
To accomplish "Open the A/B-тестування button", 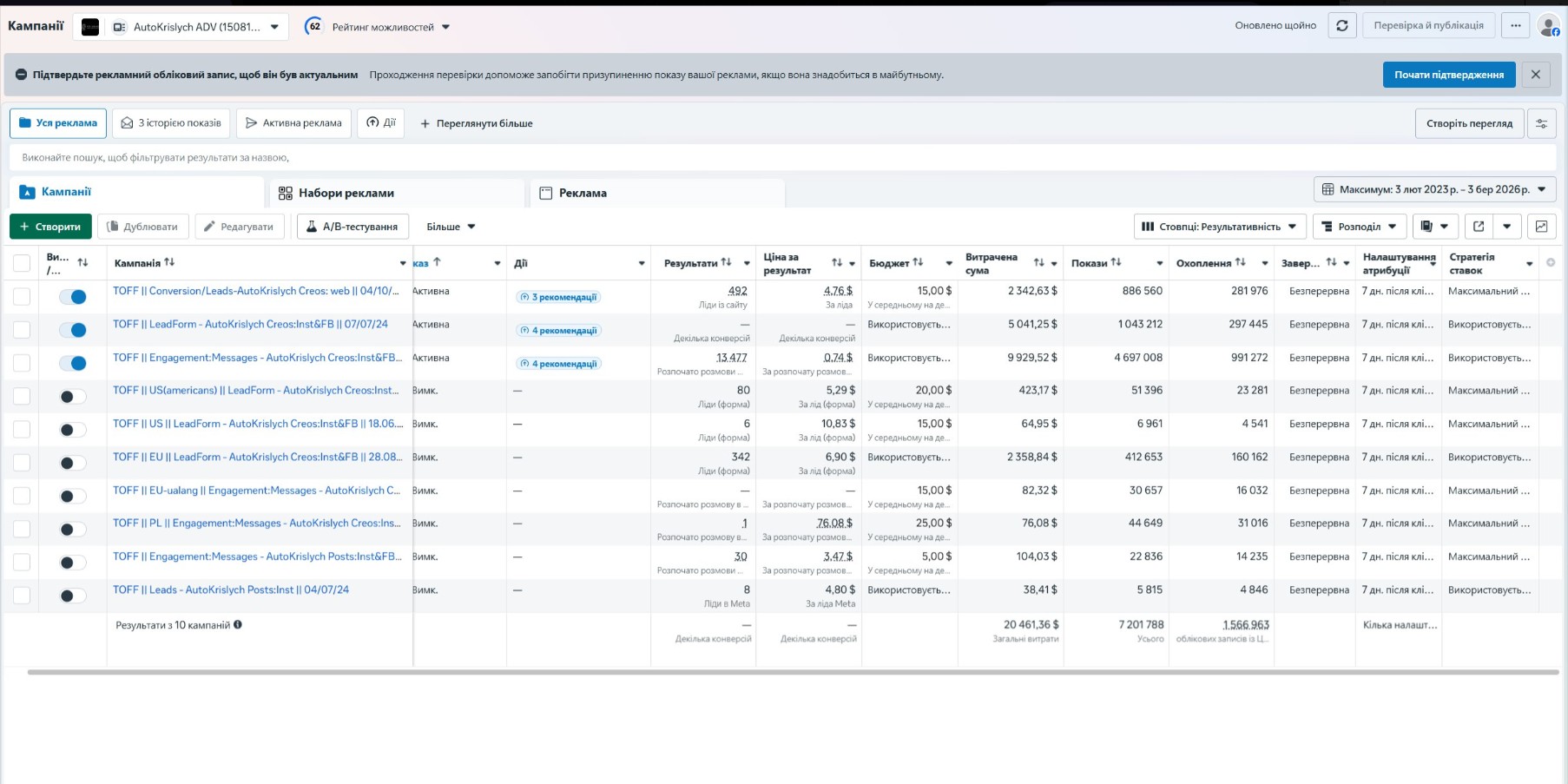I will click(x=352, y=227).
